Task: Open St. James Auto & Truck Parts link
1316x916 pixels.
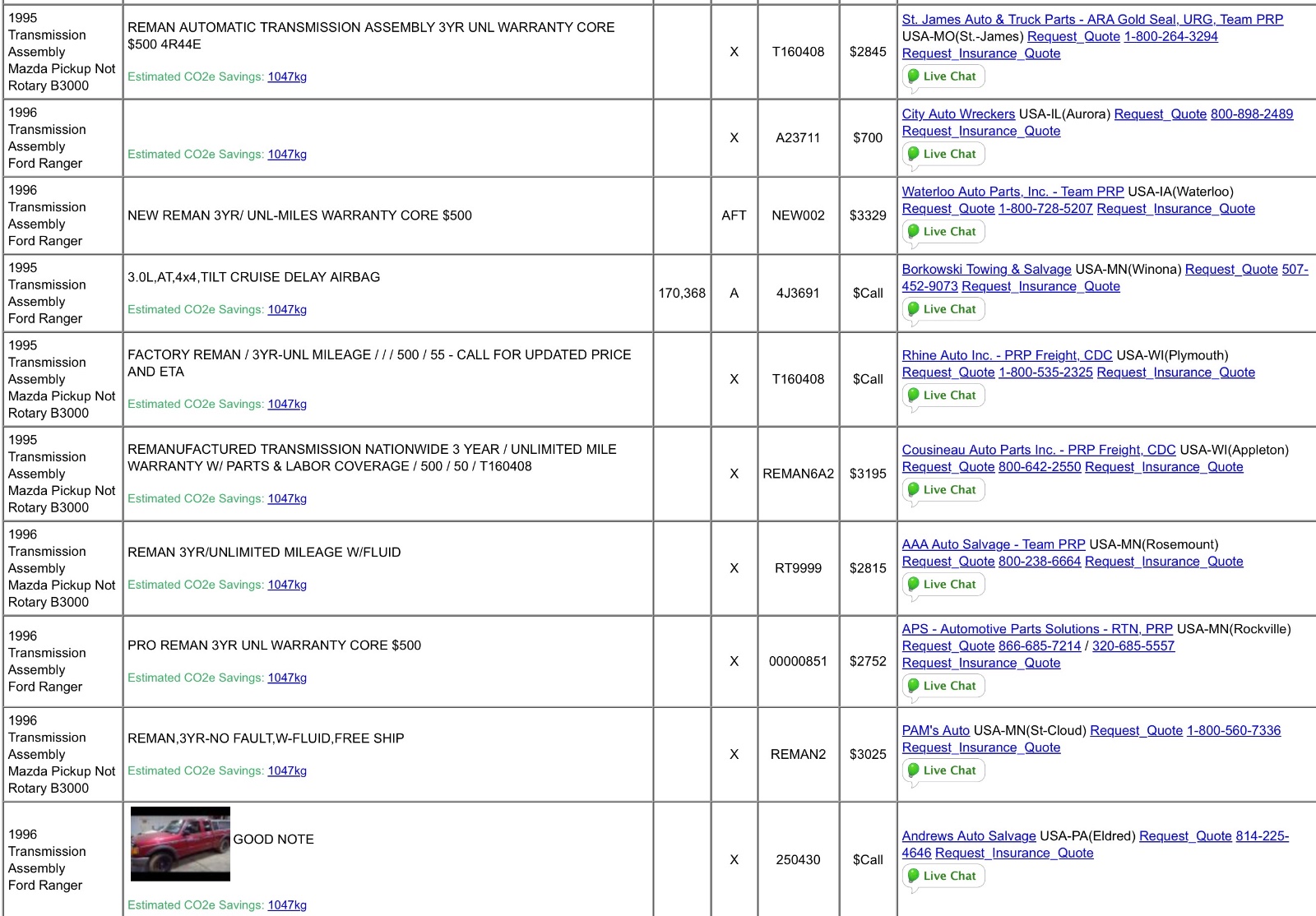Action: point(1091,19)
